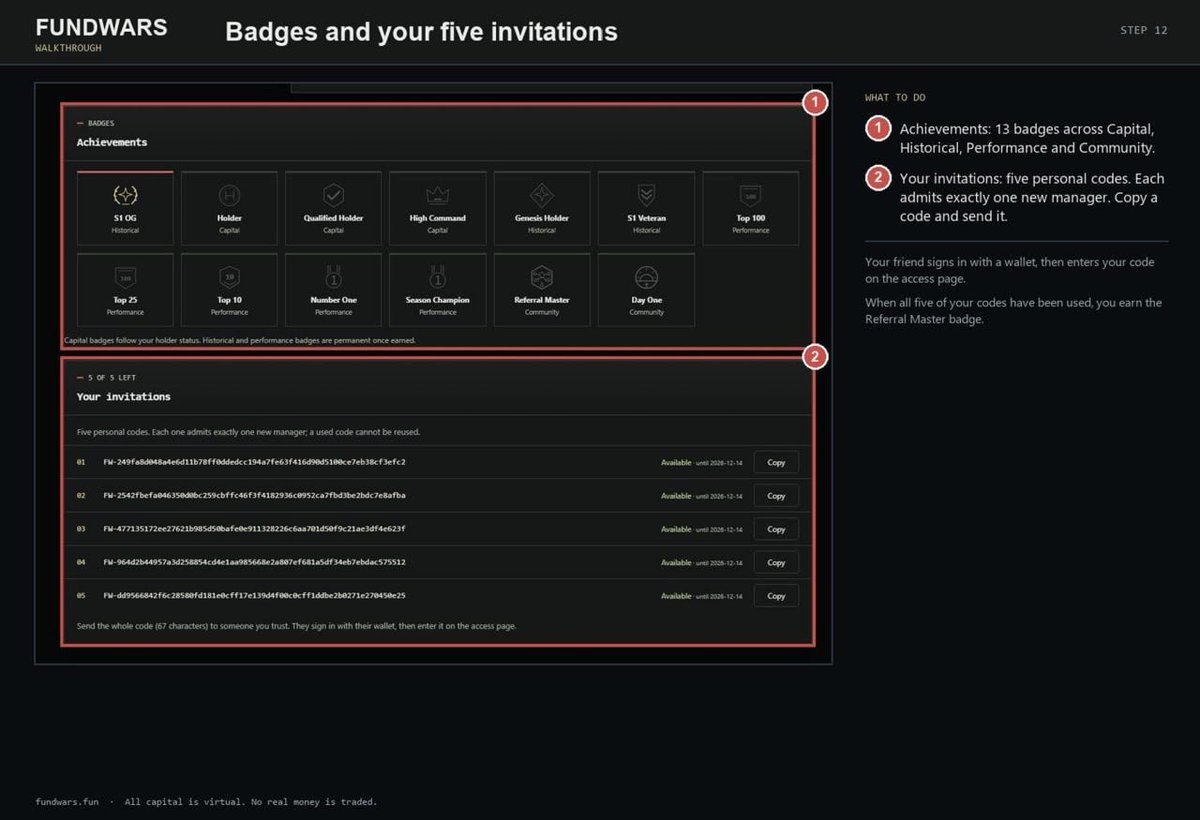The width and height of the screenshot is (1200, 820).
Task: Select the S1 Veteran badge icon
Action: tap(646, 194)
